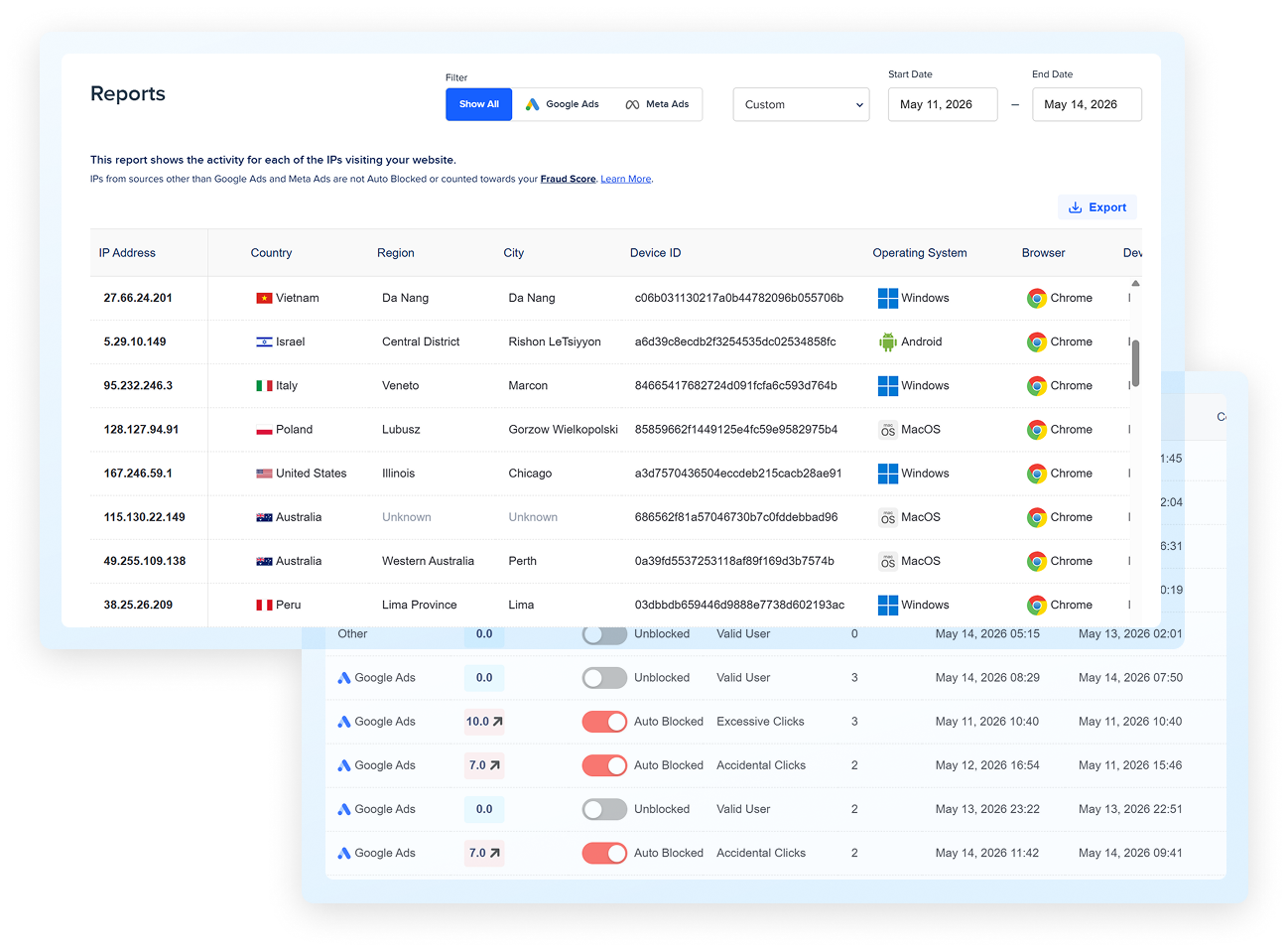Click the Export button

1097,207
